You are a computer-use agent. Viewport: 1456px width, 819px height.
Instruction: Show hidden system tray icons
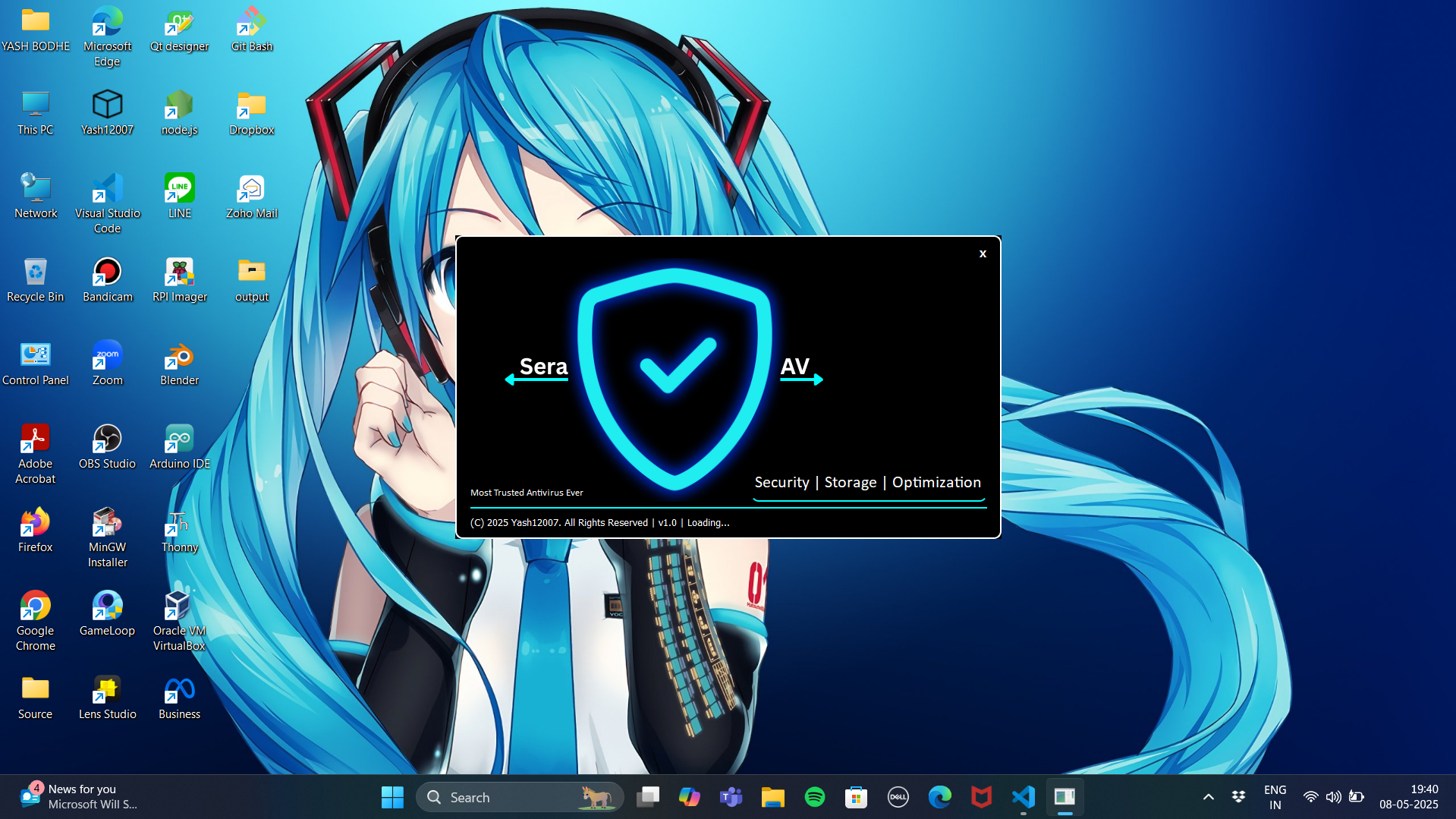[x=1208, y=797]
